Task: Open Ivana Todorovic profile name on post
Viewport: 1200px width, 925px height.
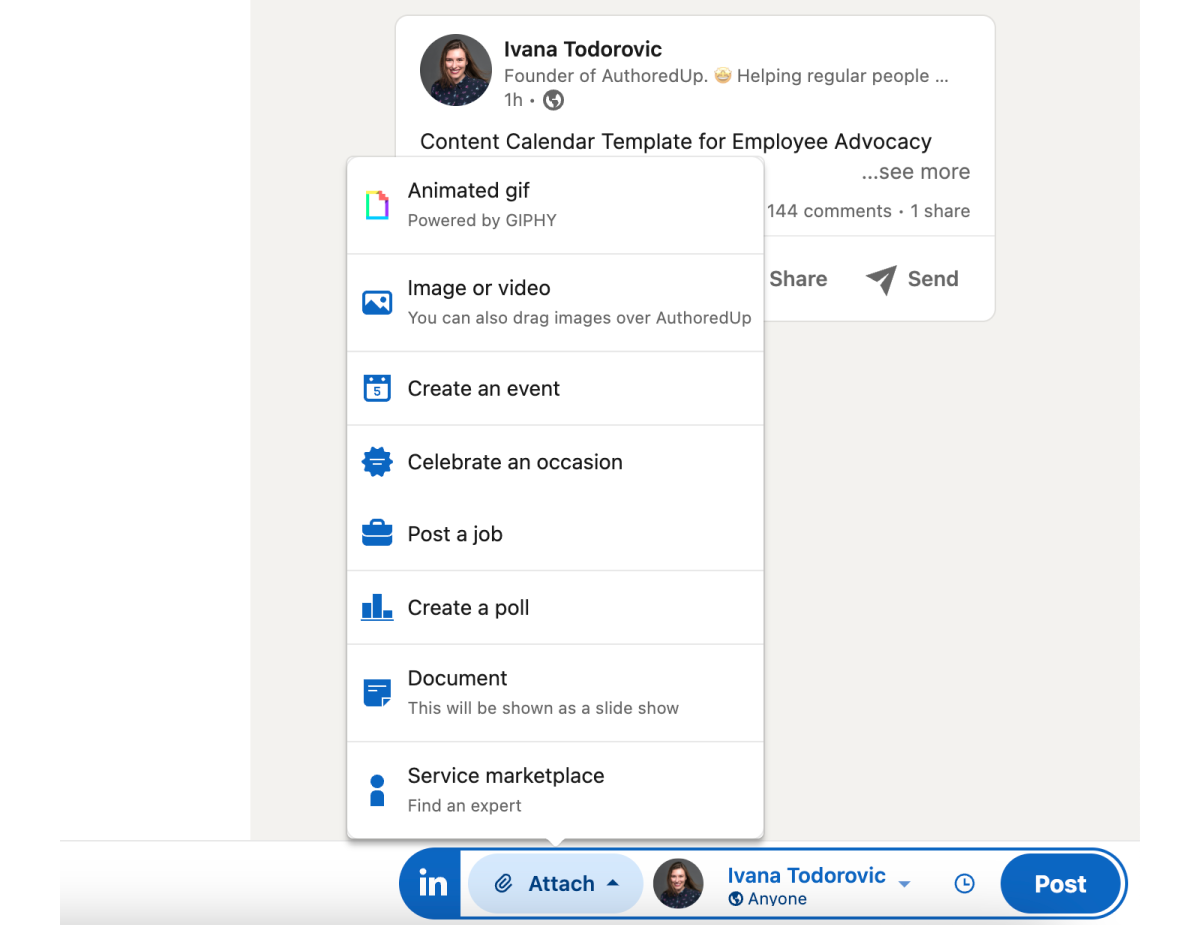Action: click(x=583, y=49)
